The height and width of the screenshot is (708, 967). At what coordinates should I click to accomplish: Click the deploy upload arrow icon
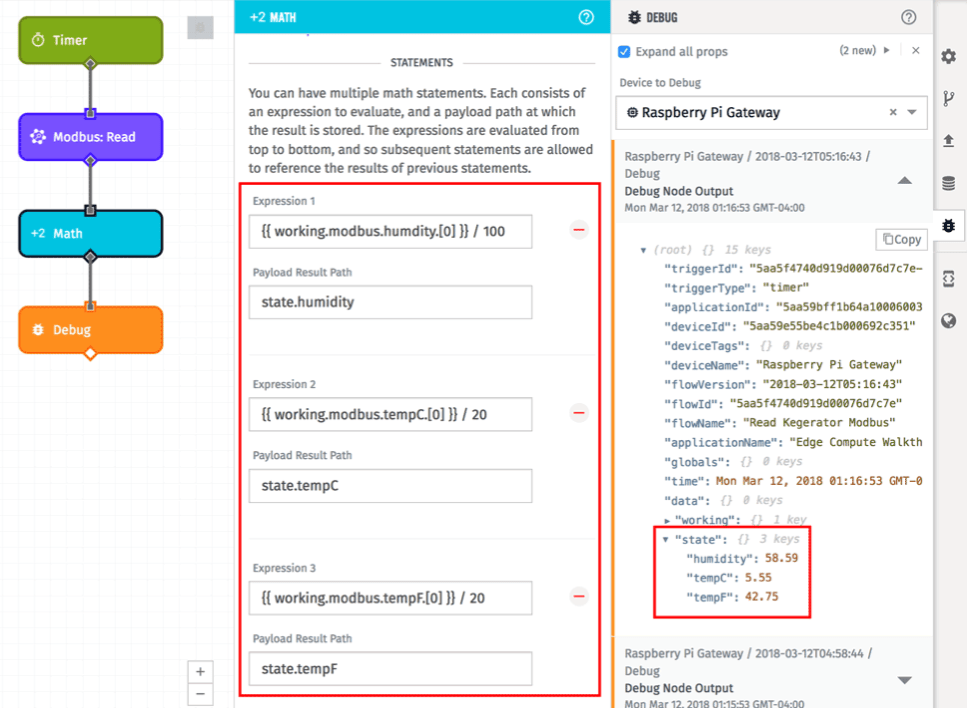[948, 141]
